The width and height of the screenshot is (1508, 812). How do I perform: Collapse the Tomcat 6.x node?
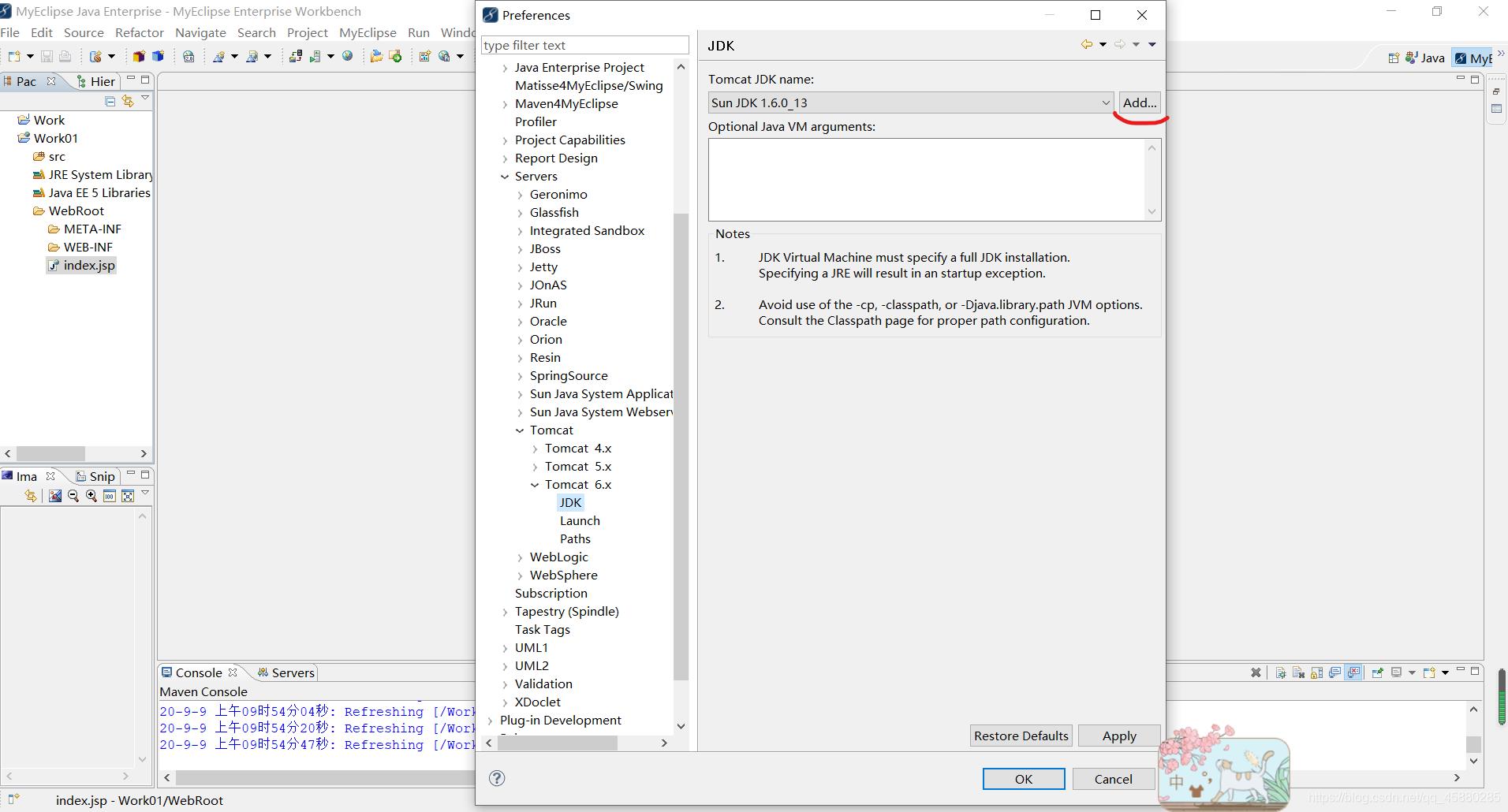[535, 485]
